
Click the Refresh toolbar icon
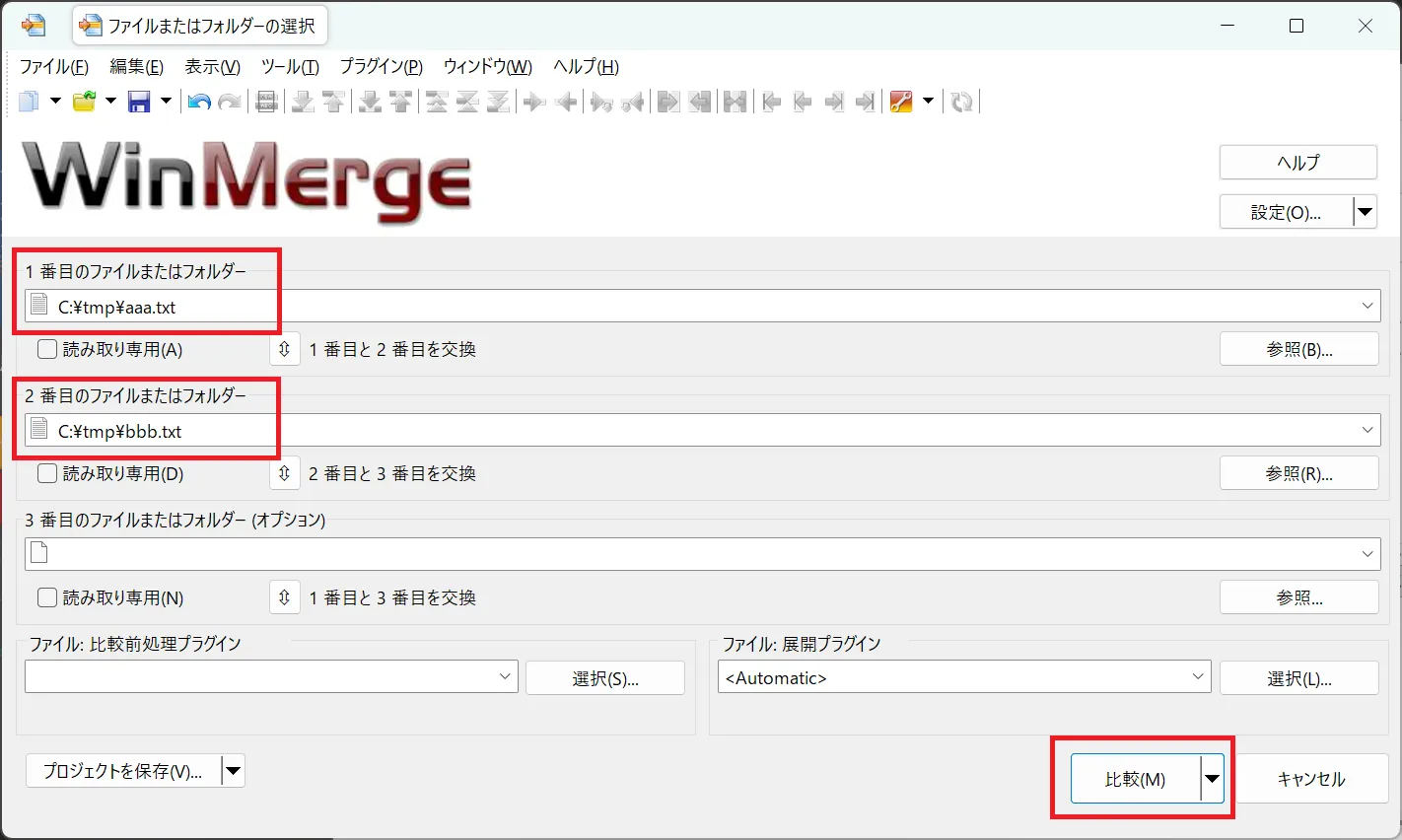click(962, 102)
